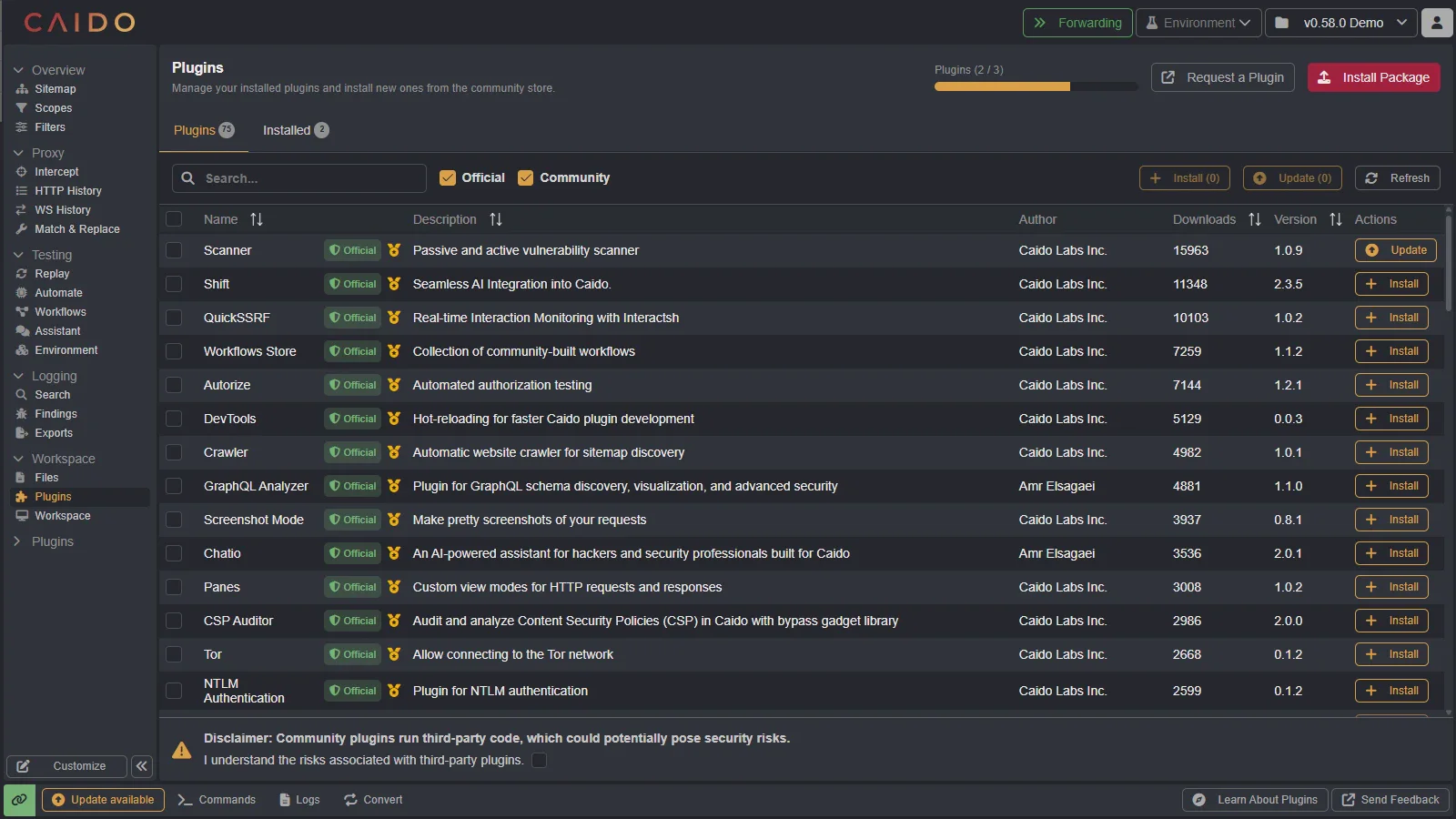
Task: Toggle the Community filter checkbox
Action: pos(526,178)
